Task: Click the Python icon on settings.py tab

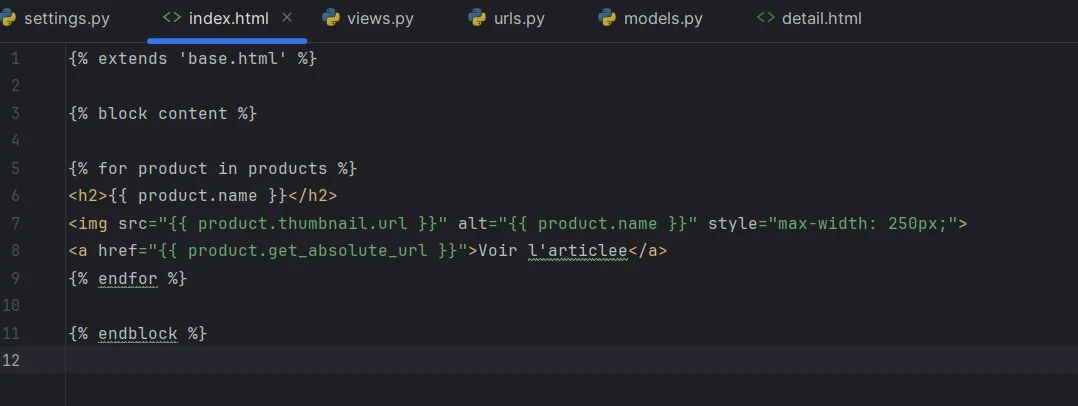Action: point(7,18)
